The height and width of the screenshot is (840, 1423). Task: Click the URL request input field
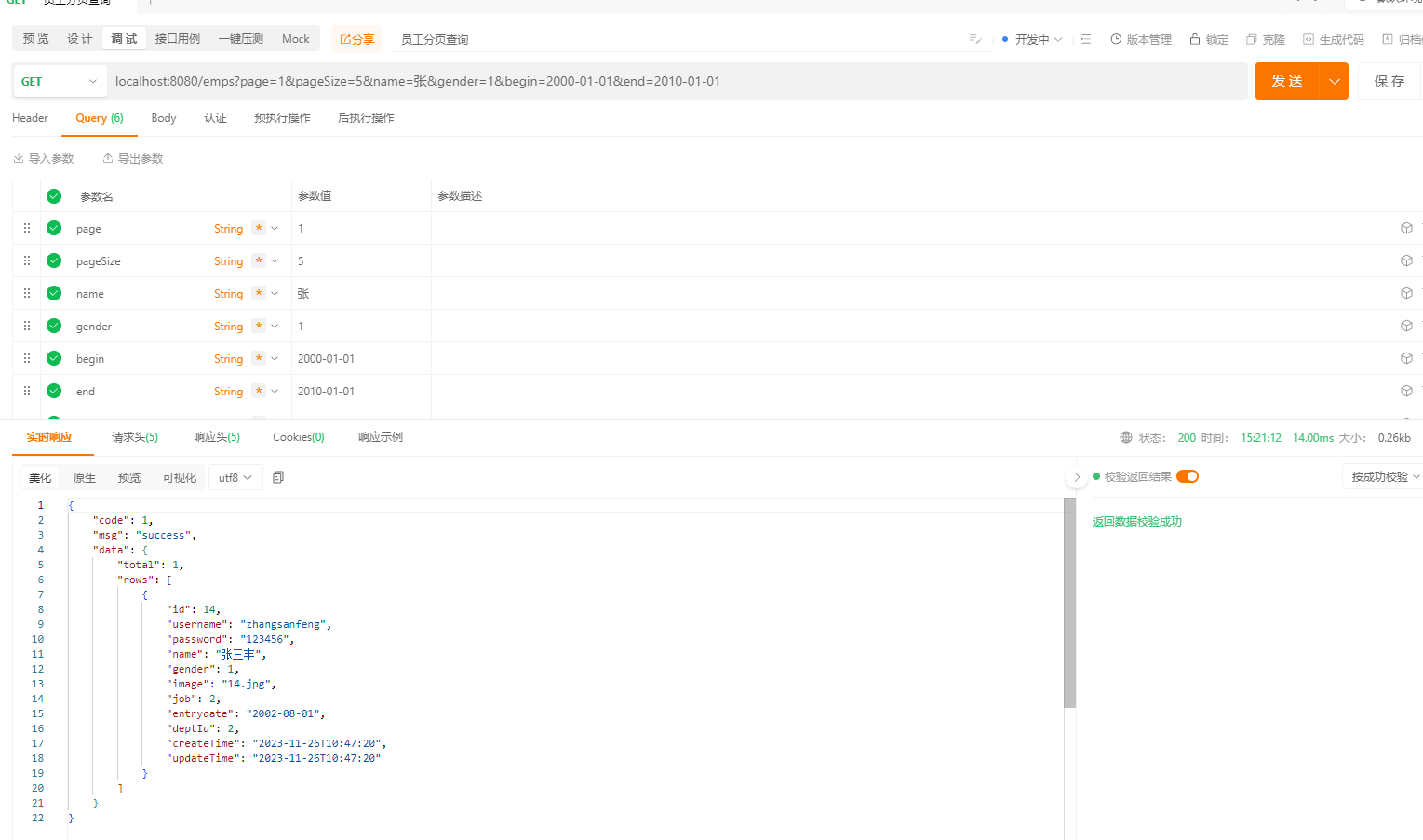click(x=651, y=81)
